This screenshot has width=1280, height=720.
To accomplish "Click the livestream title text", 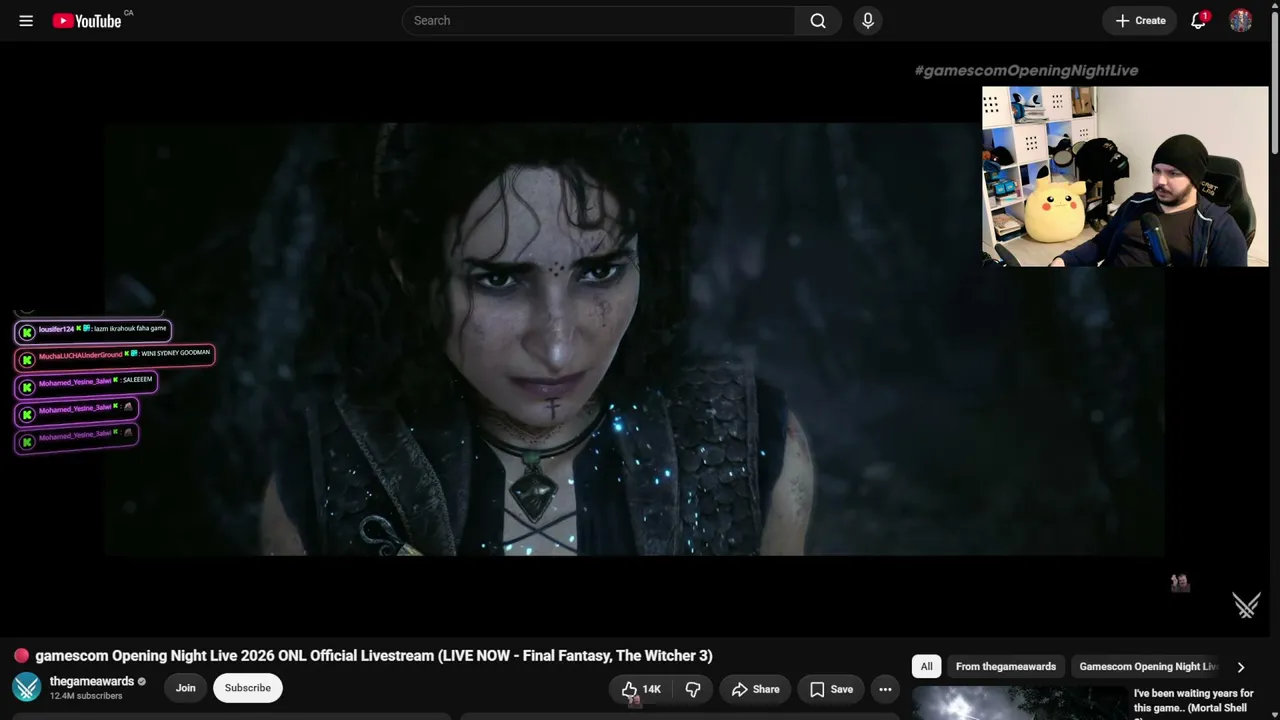I will [x=374, y=656].
